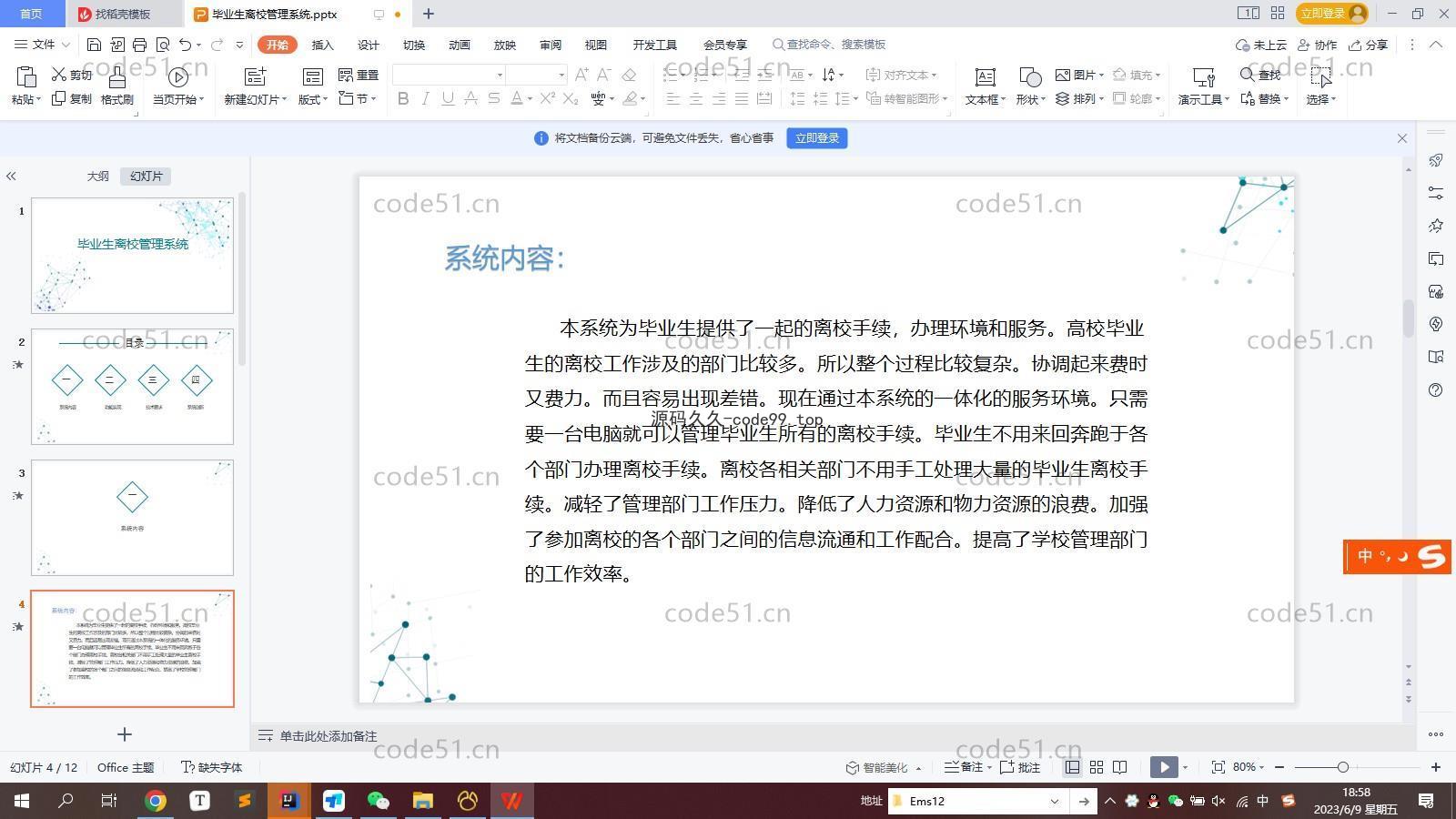Select slide 1 thumbnail 毕业生离校管理系统
This screenshot has width=1456, height=819.
133,256
